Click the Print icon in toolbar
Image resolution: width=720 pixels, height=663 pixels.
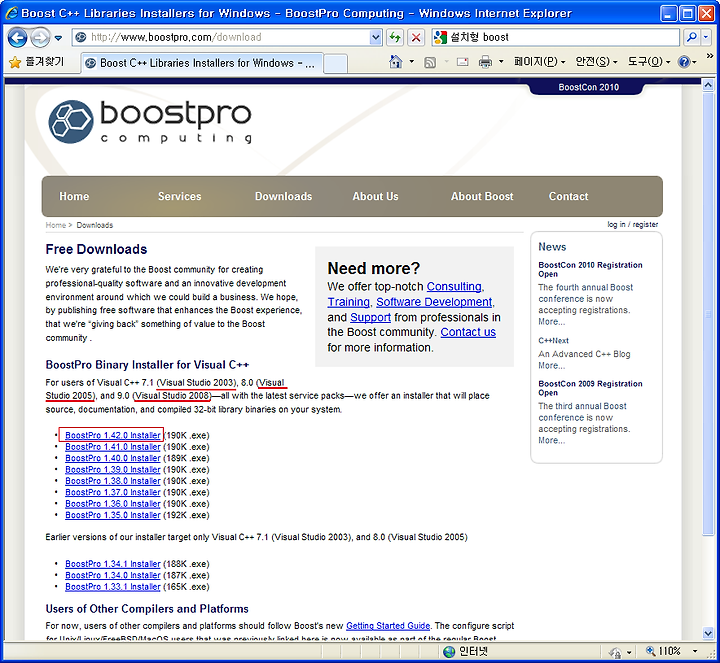click(x=485, y=62)
